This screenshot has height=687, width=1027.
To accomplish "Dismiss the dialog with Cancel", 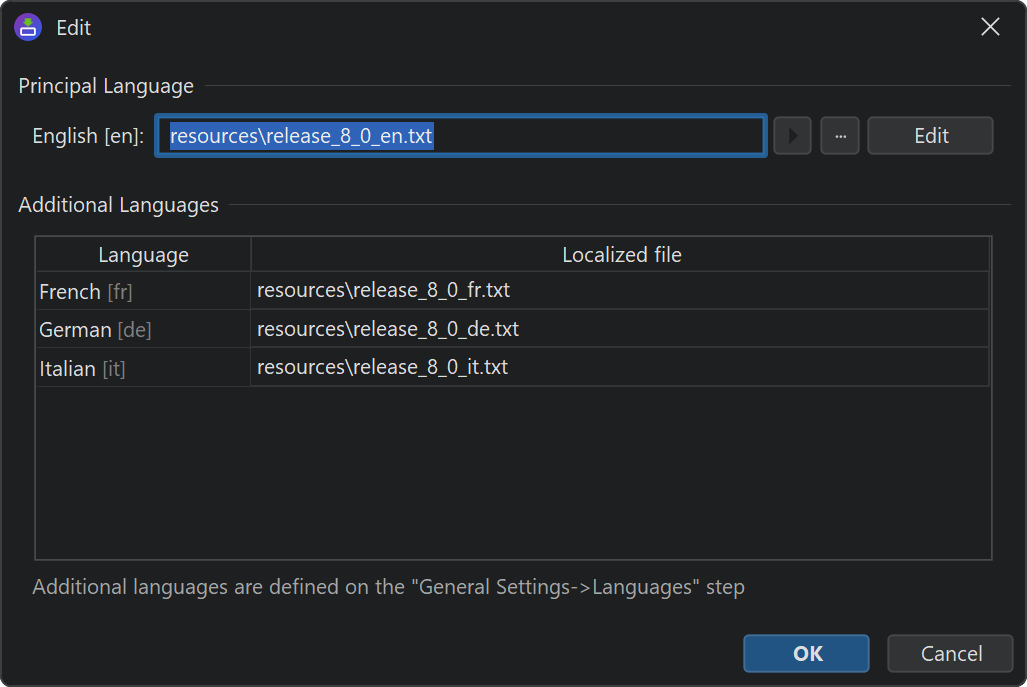I will point(950,654).
